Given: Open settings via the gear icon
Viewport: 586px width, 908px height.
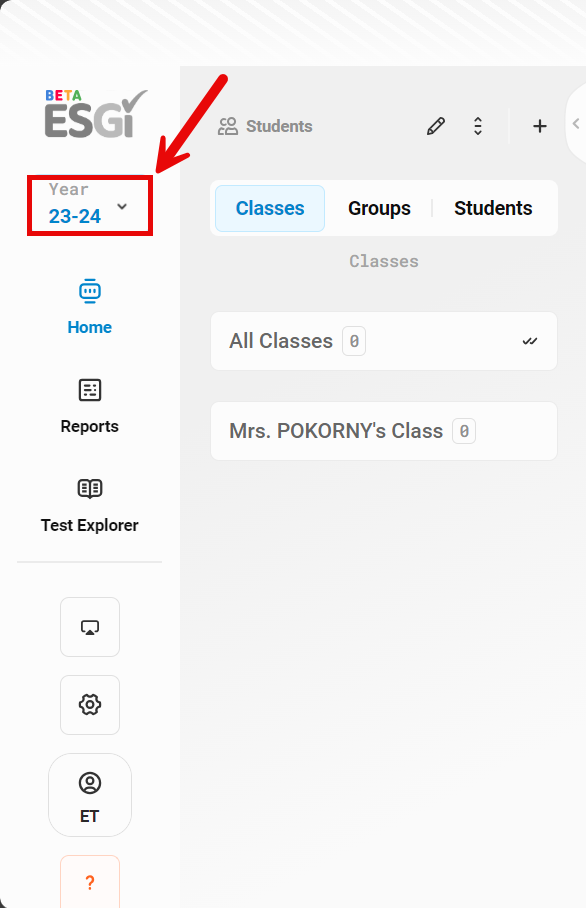Looking at the screenshot, I should [90, 705].
